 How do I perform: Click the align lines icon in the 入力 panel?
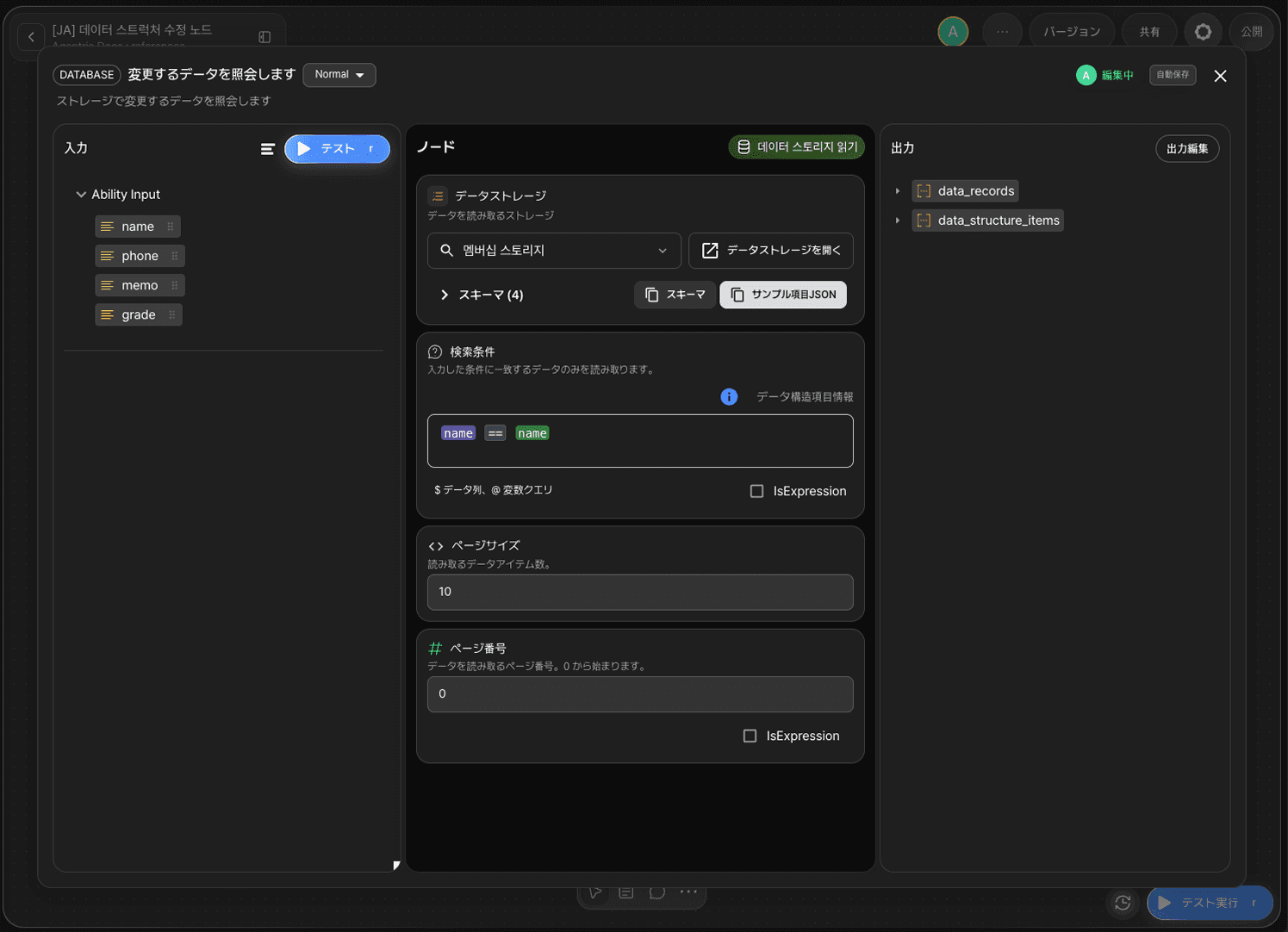[x=268, y=149]
